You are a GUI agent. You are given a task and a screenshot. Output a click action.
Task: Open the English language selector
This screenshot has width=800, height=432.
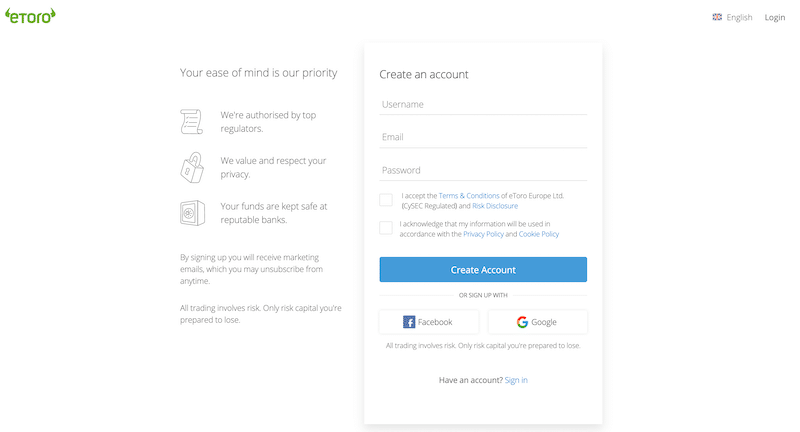(x=739, y=17)
